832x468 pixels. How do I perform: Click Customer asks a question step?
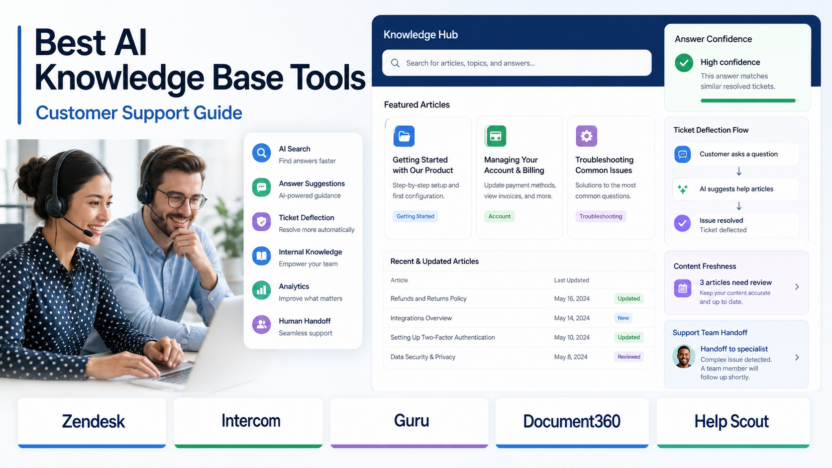[738, 154]
